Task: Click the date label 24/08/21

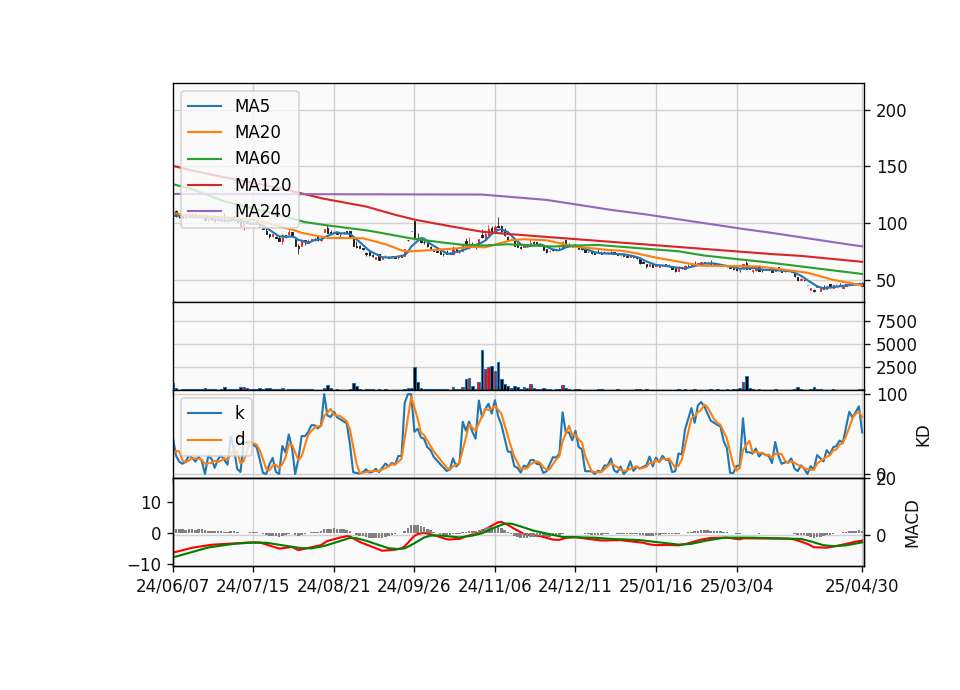Action: pyautogui.click(x=334, y=586)
